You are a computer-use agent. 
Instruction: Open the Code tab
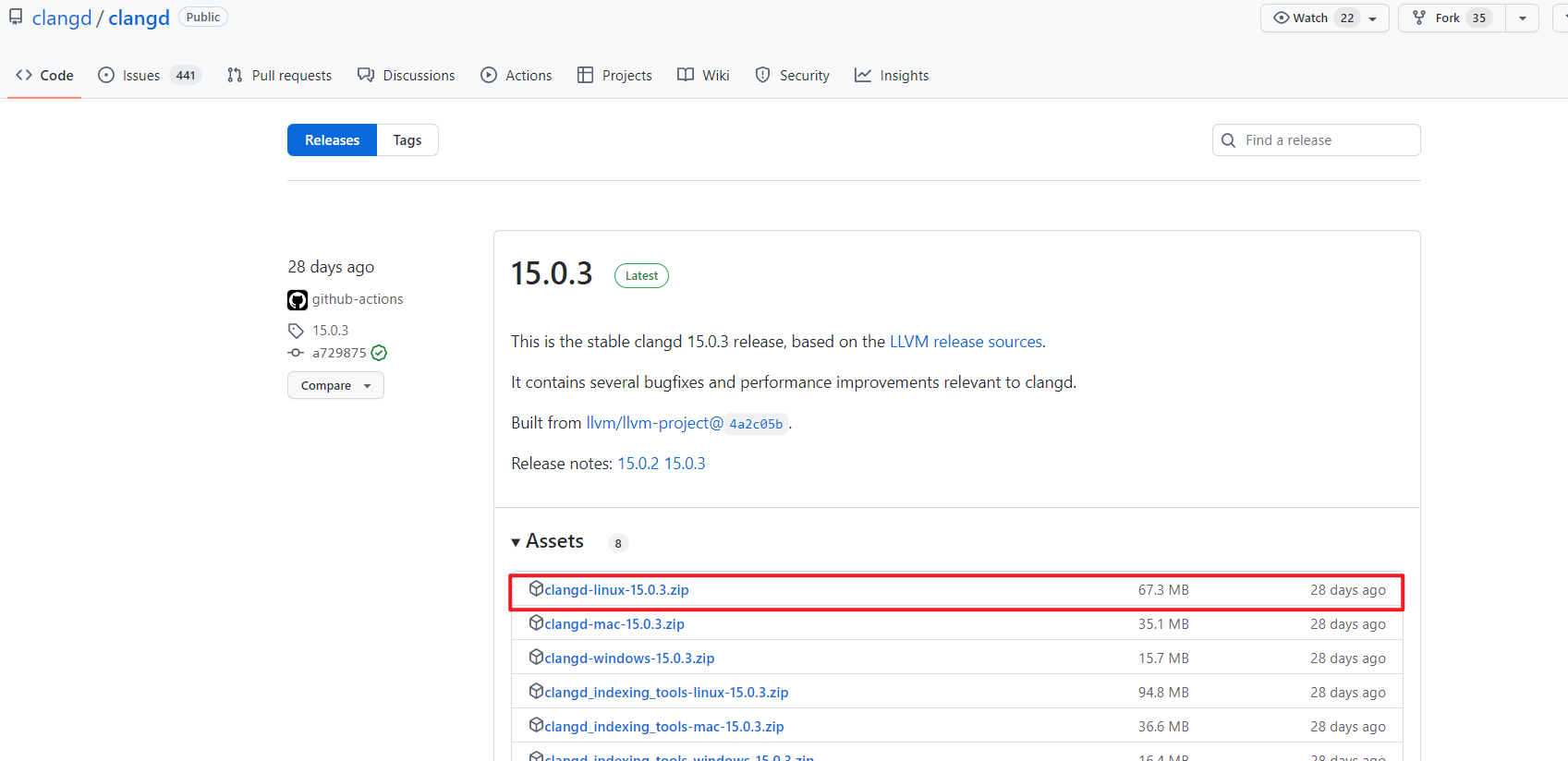[44, 76]
